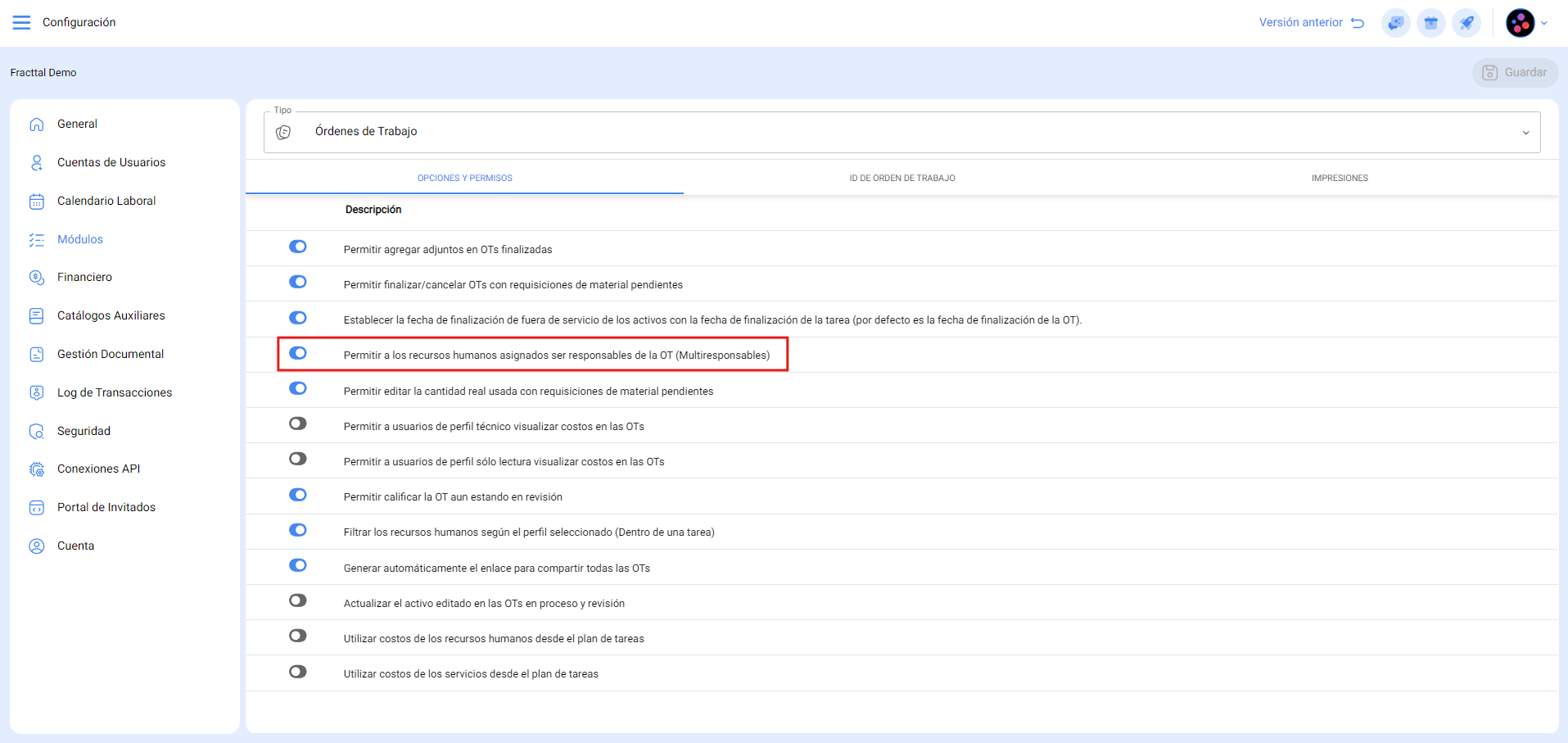Click the user avatar in the header
The height and width of the screenshot is (743, 1568).
[1520, 23]
